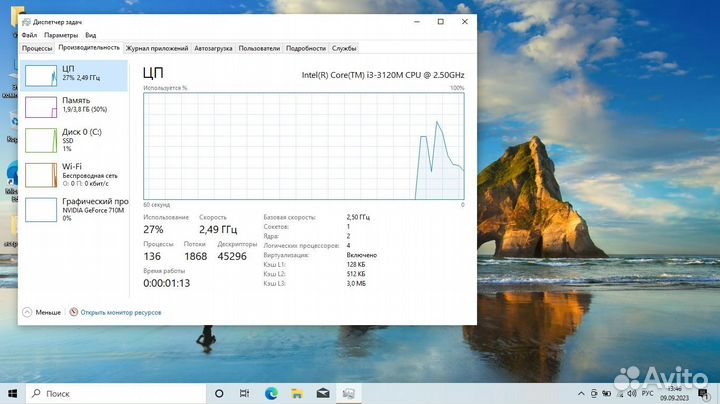This screenshot has height=404, width=720.
Task: Open the Параметры menu
Action: click(61, 35)
